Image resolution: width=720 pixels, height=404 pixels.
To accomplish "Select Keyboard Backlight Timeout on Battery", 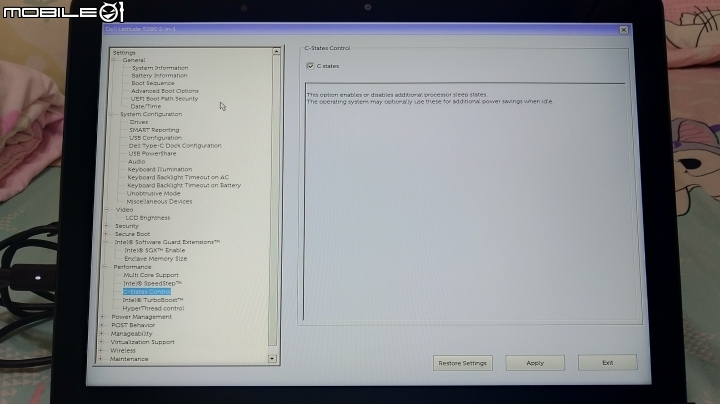I will 184,185.
